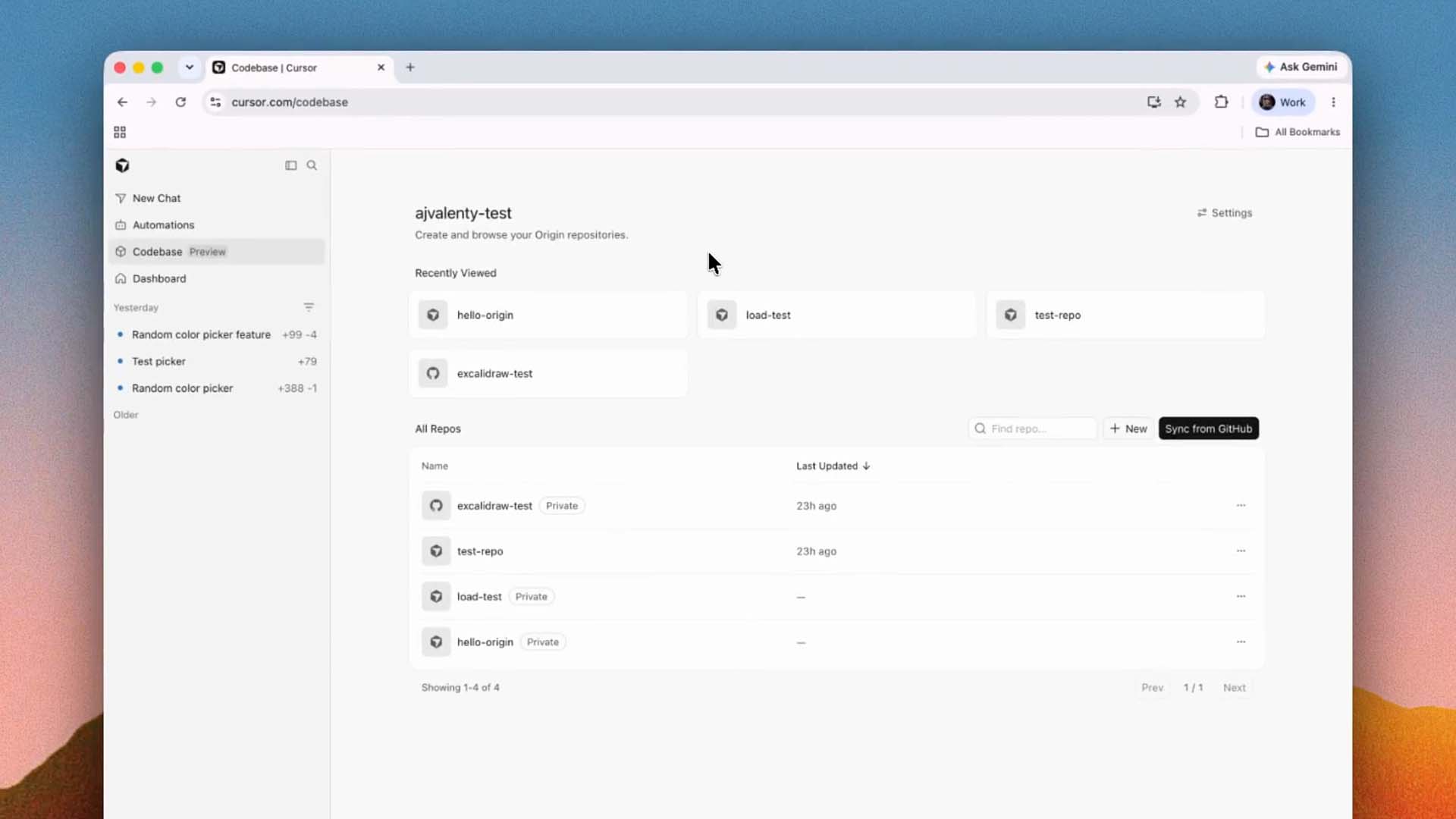1456x819 pixels.
Task: Open browser extensions puzzle icon
Action: [1221, 102]
